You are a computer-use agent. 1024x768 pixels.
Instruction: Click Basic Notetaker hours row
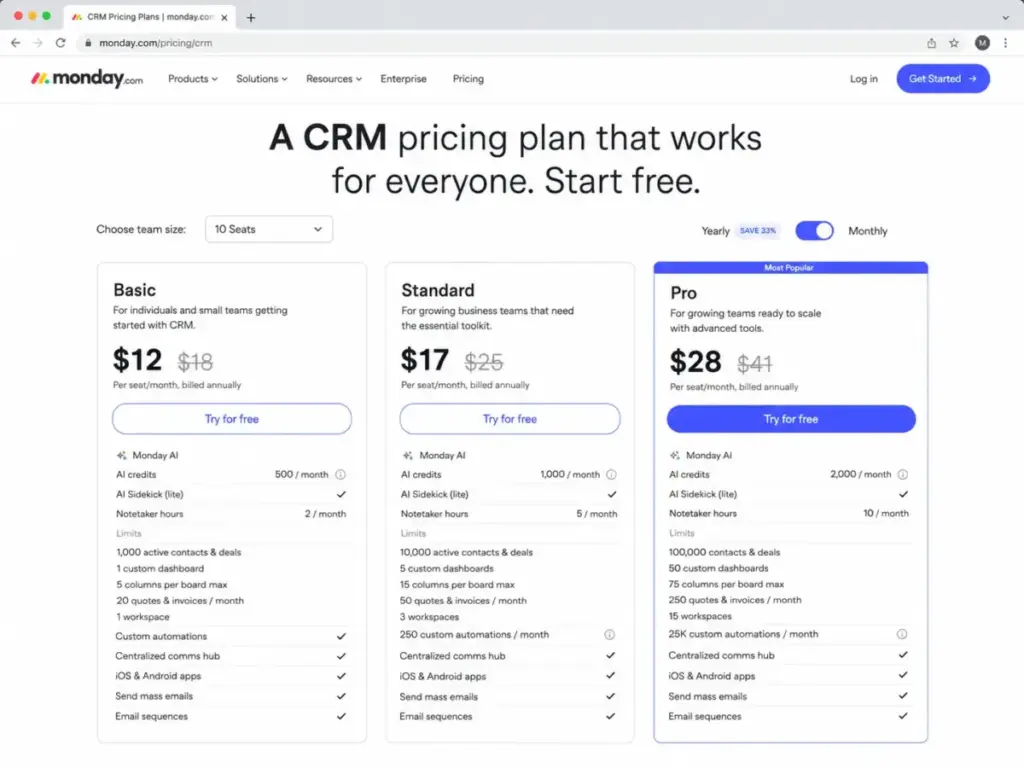pyautogui.click(x=231, y=514)
